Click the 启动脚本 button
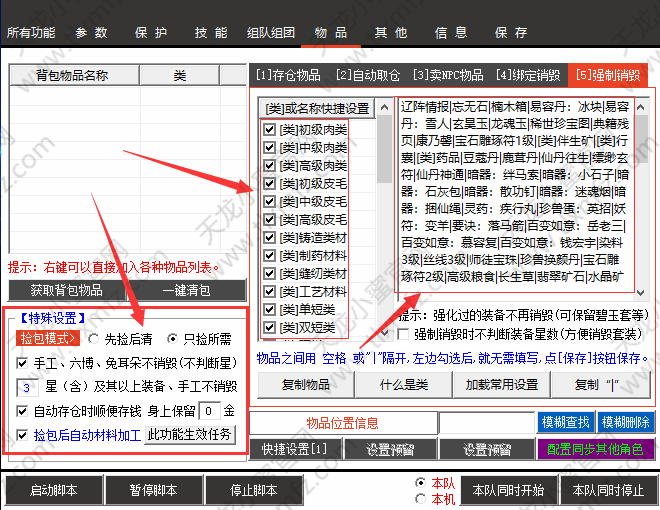Screen dimensions: 660x510 pyautogui.click(x=53, y=490)
